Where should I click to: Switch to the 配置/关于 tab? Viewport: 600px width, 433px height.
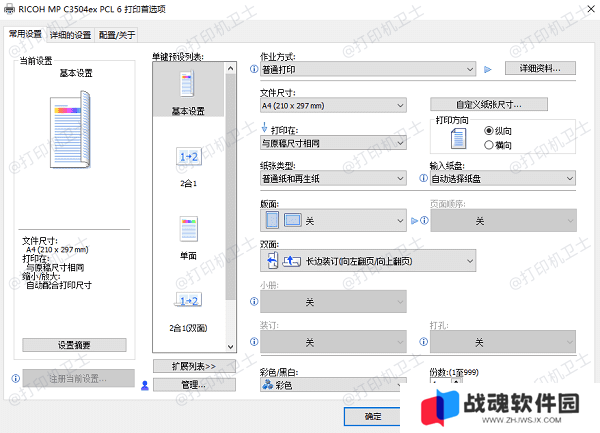point(117,35)
